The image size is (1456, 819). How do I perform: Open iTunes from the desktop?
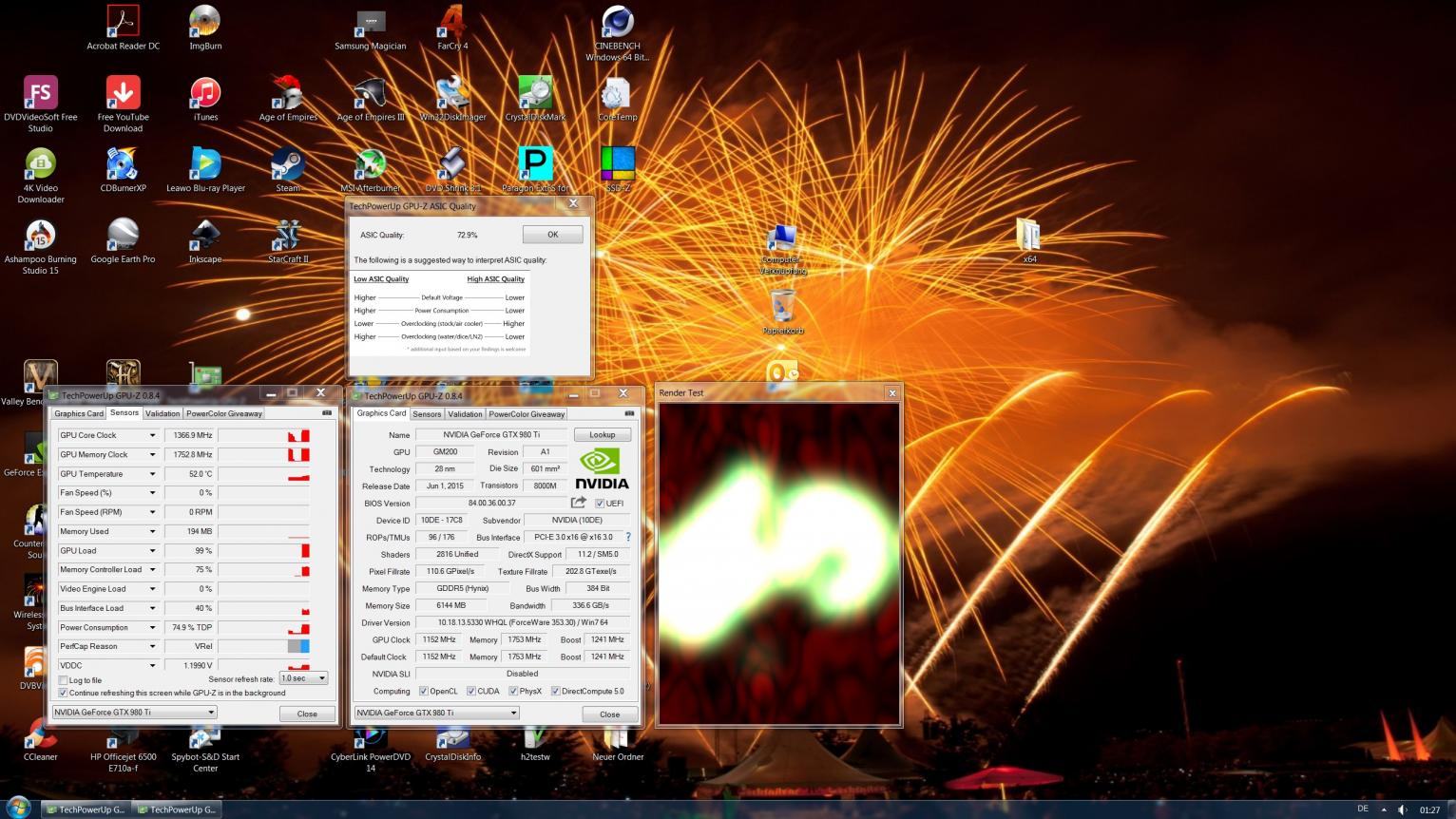pos(205,99)
